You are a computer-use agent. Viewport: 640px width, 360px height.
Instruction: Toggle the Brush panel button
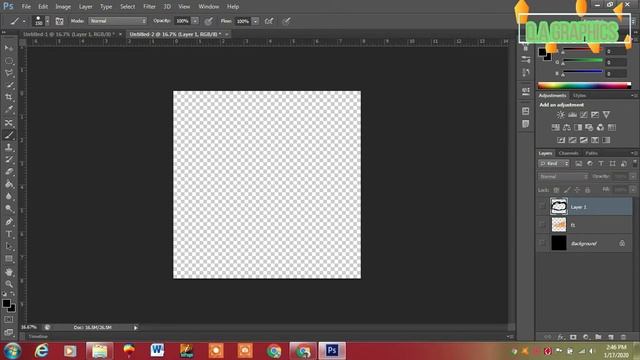point(59,21)
